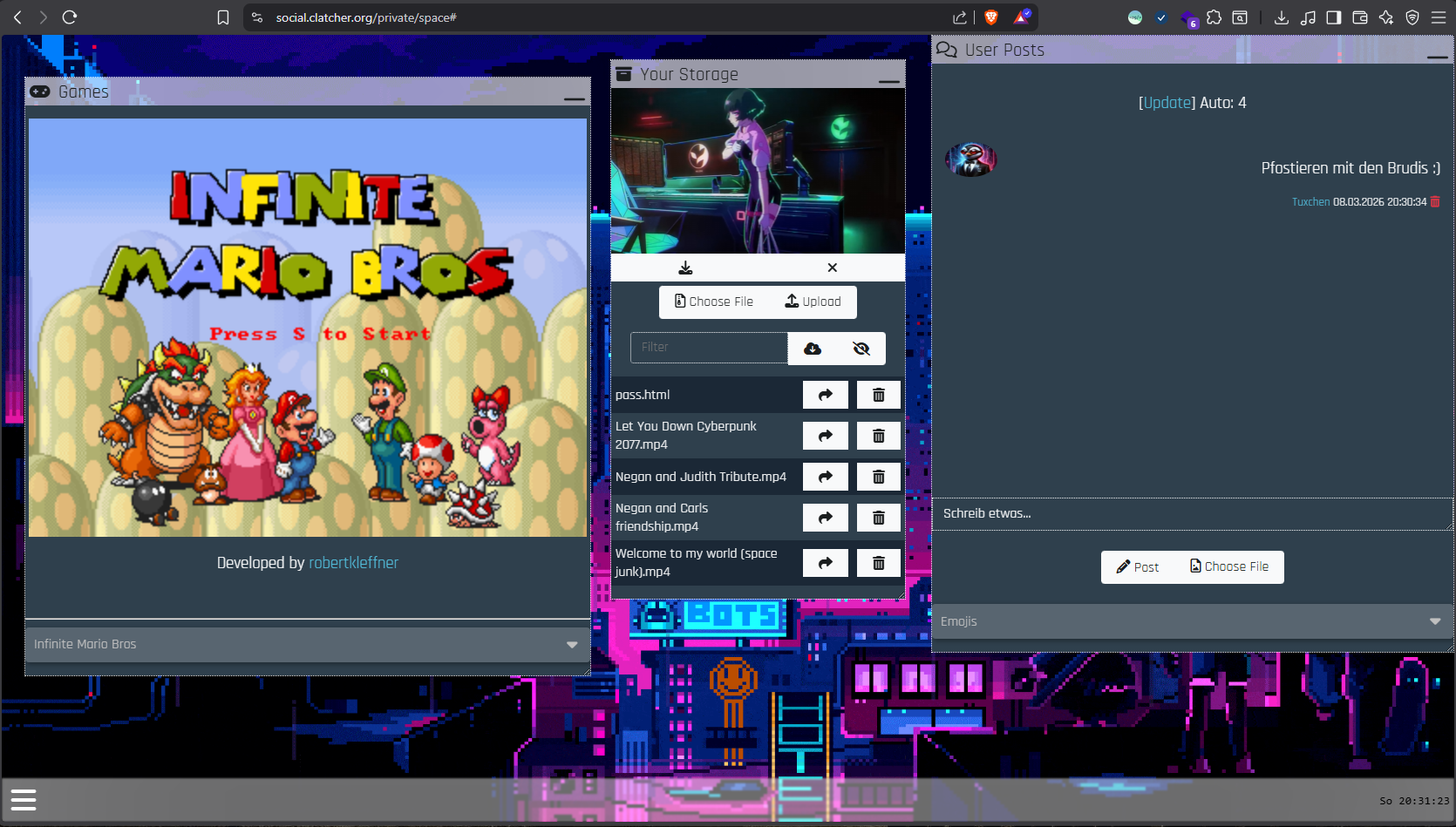1456x827 pixels.
Task: Delete Negan and Judith Tribute.mp4
Action: click(x=879, y=477)
